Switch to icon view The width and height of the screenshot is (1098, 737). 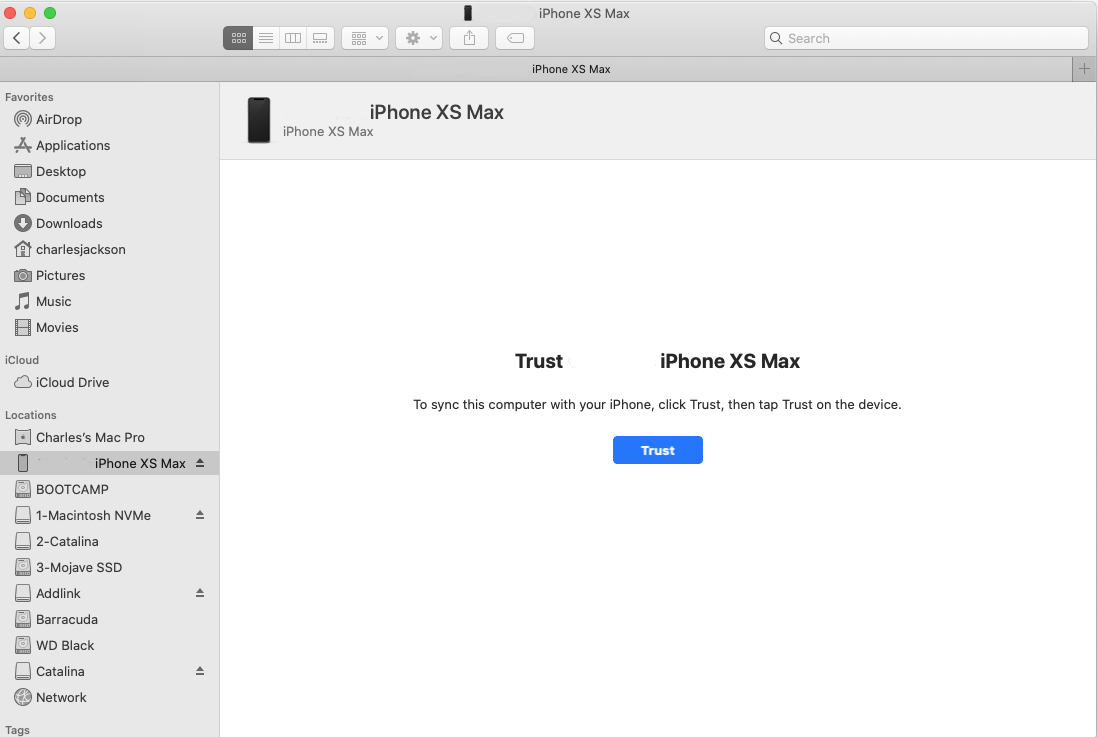click(x=238, y=39)
